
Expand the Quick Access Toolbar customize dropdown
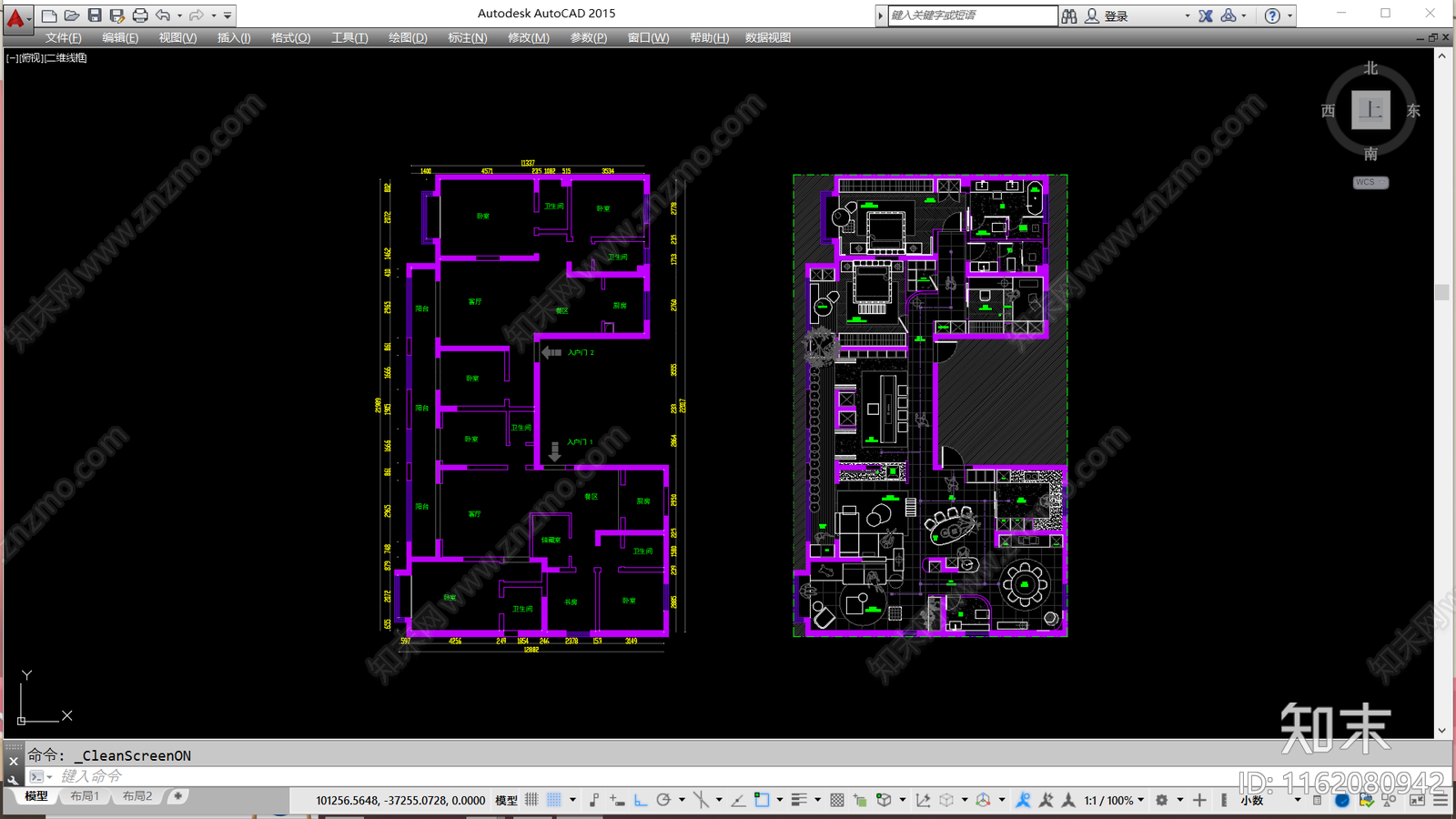227,15
